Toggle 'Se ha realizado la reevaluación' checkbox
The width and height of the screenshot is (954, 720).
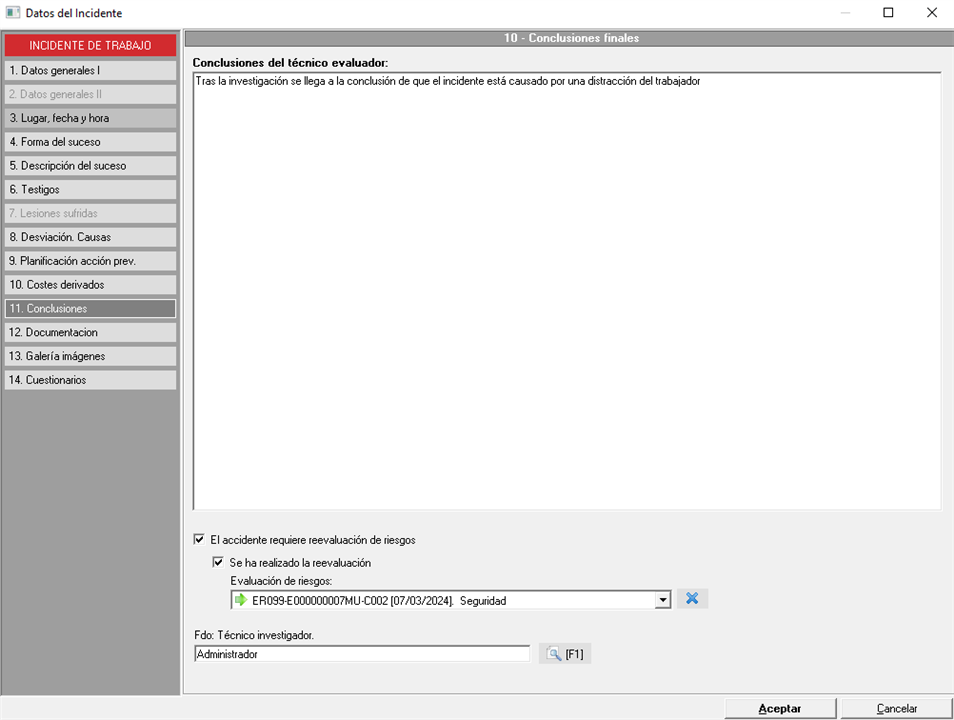[218, 563]
